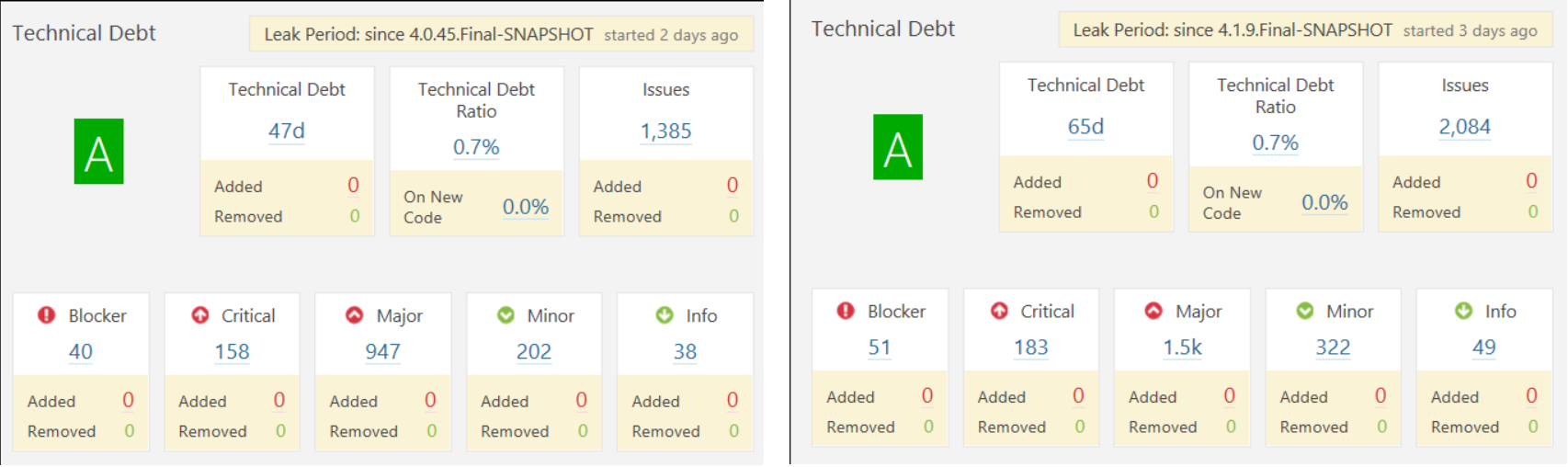This screenshot has width=1568, height=467.
Task: Click the Info icon above count 38
Action: [x=665, y=315]
